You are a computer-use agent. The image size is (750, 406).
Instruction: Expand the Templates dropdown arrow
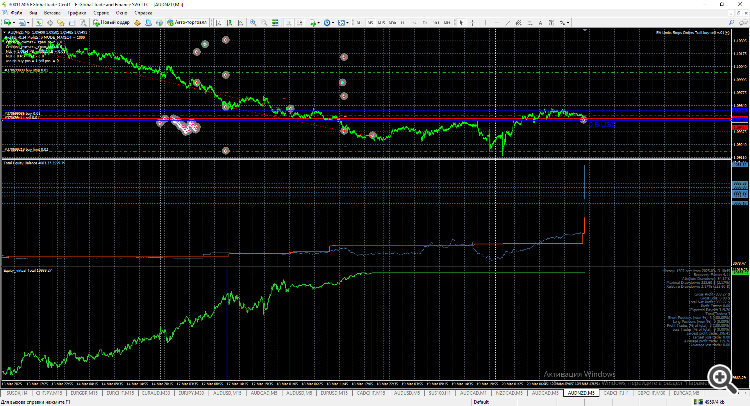pos(347,22)
